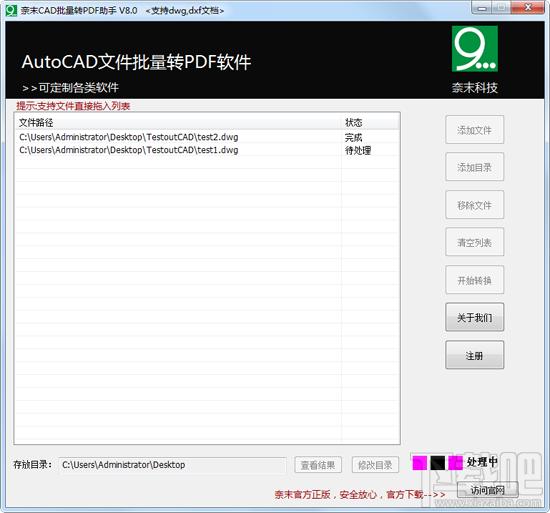Click the 存放目录 path input field
Viewport: 550px width, 513px height.
click(x=172, y=465)
